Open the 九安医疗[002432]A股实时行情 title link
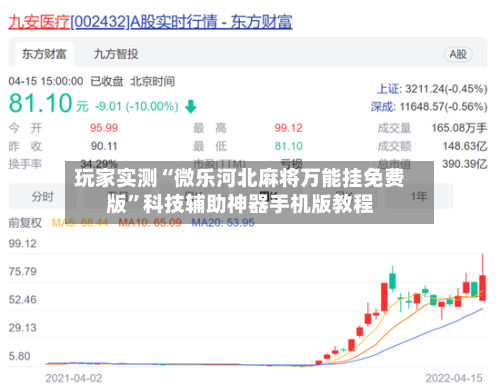The image size is (500, 385). click(x=150, y=22)
